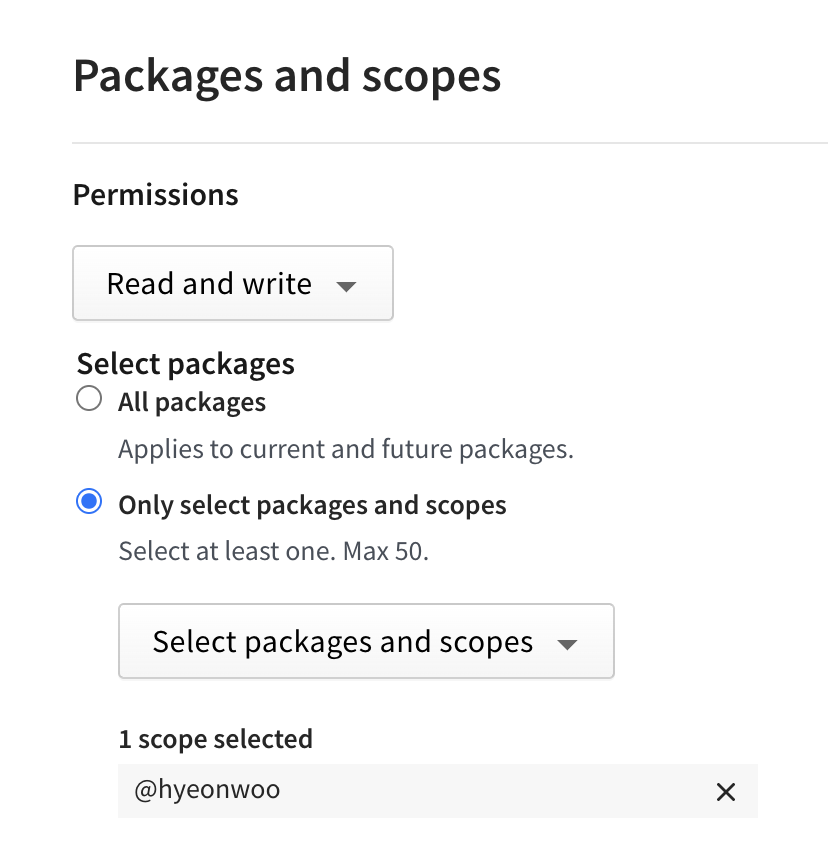
Task: Open the Read and write permissions dropdown
Action: (232, 284)
